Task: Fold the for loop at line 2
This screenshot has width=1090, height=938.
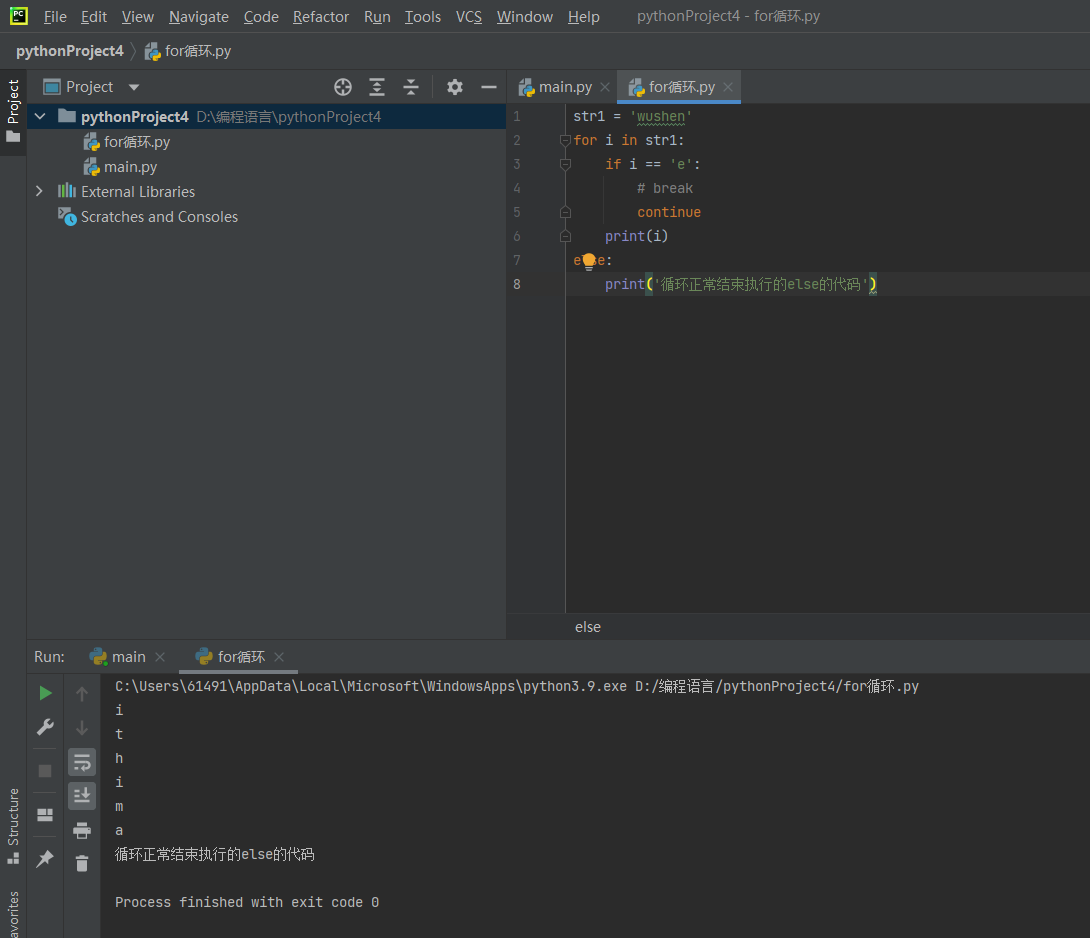Action: click(565, 140)
